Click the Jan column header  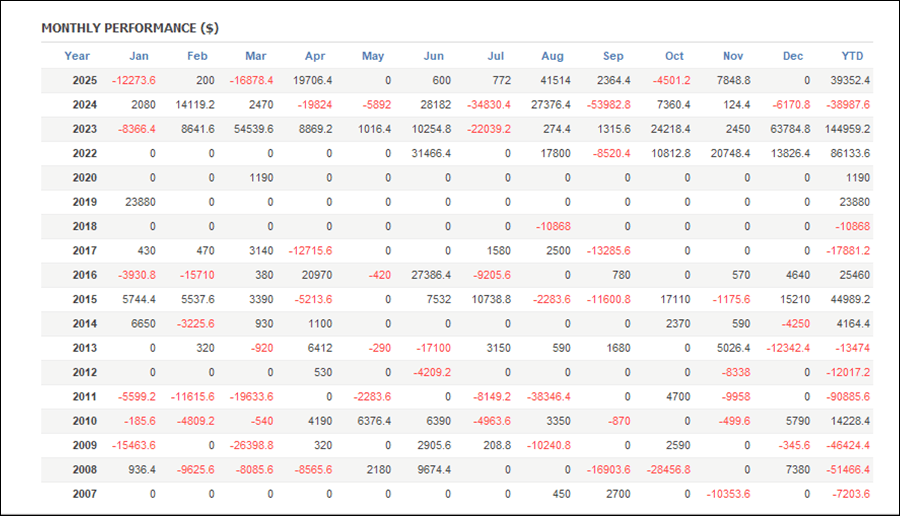click(x=138, y=56)
